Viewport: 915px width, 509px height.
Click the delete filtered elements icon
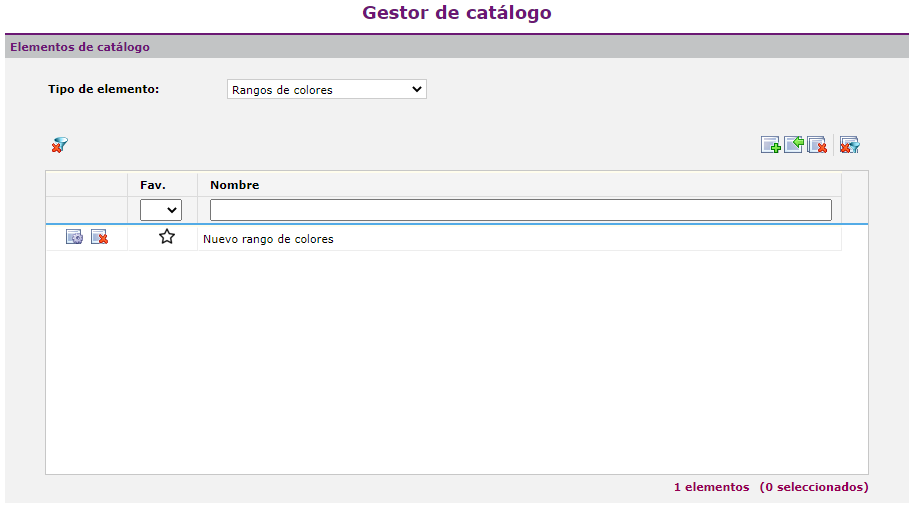[850, 146]
